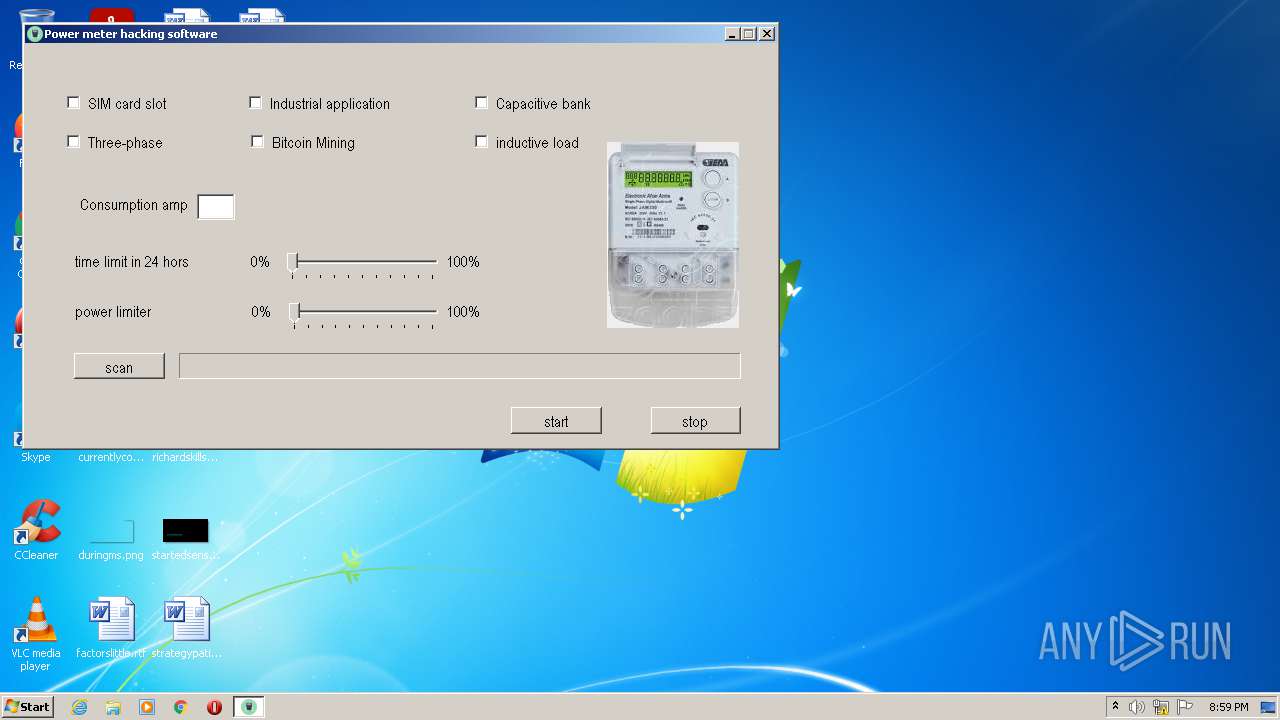Select the CCleaner desktop shortcut
This screenshot has width=1280, height=720.
click(36, 530)
